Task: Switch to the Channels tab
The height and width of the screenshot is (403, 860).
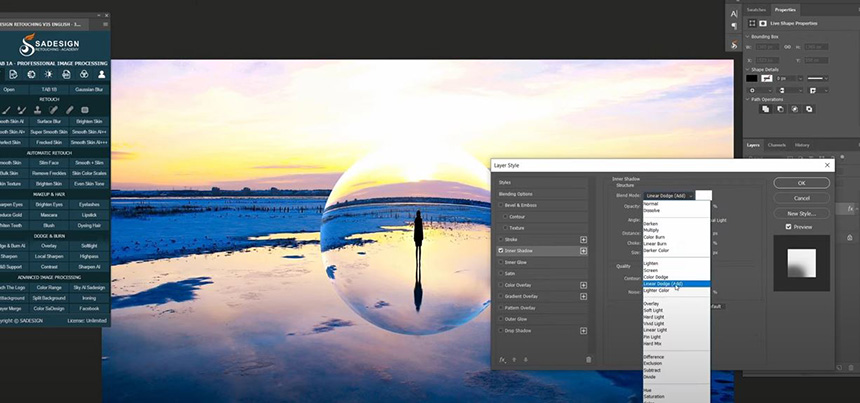Action: pos(777,145)
